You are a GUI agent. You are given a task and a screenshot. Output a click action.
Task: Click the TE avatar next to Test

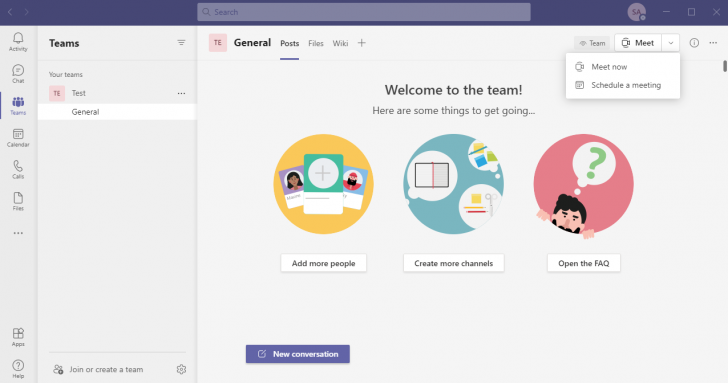point(57,93)
